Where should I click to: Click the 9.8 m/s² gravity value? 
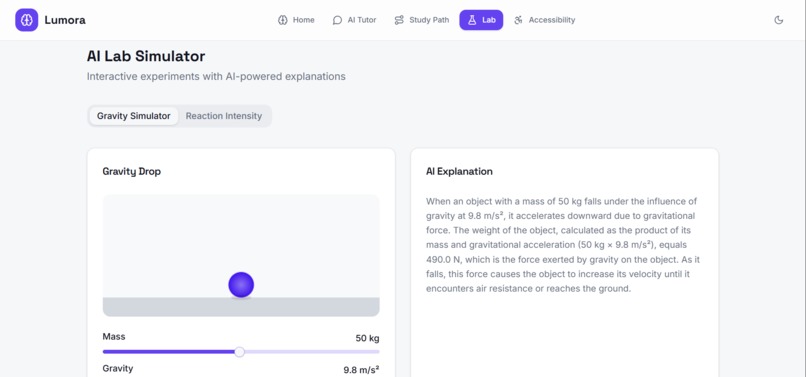point(361,370)
